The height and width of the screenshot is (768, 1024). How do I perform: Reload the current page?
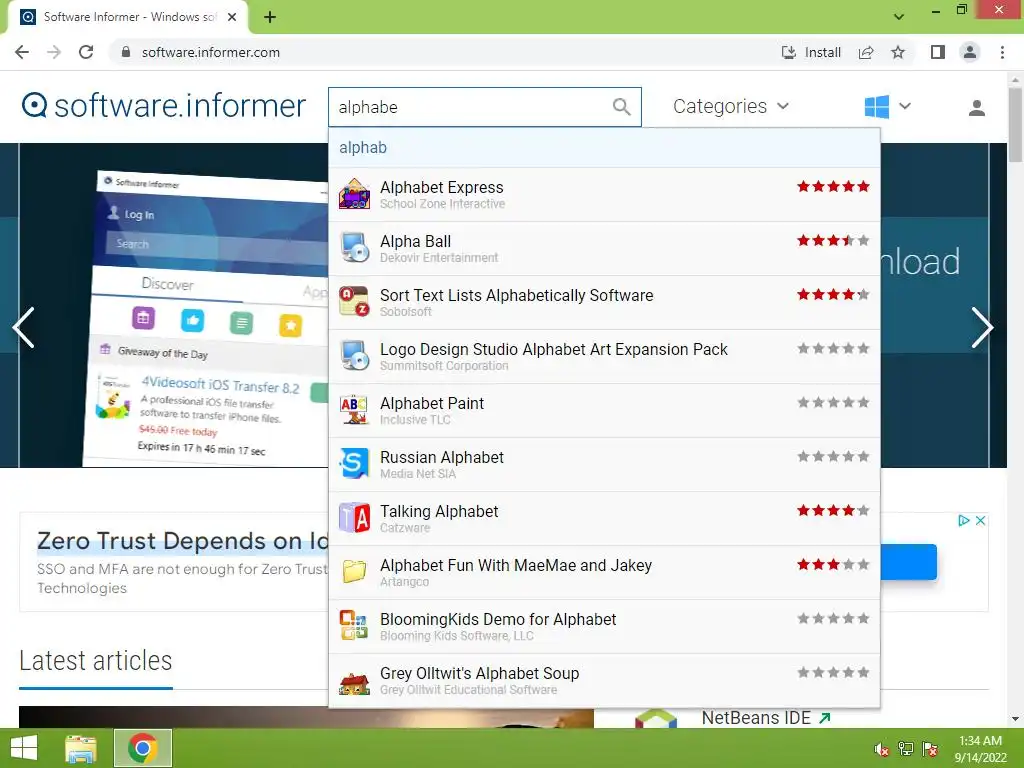(x=86, y=52)
